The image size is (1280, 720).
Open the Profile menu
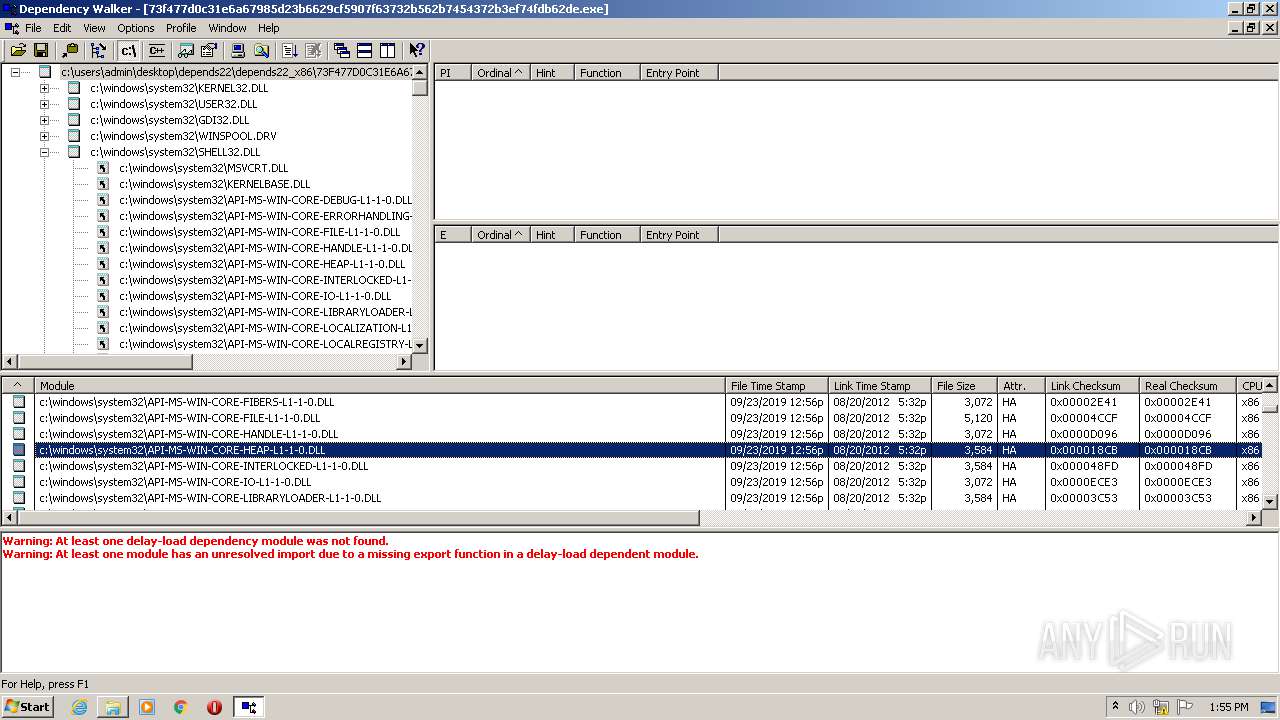click(x=181, y=28)
